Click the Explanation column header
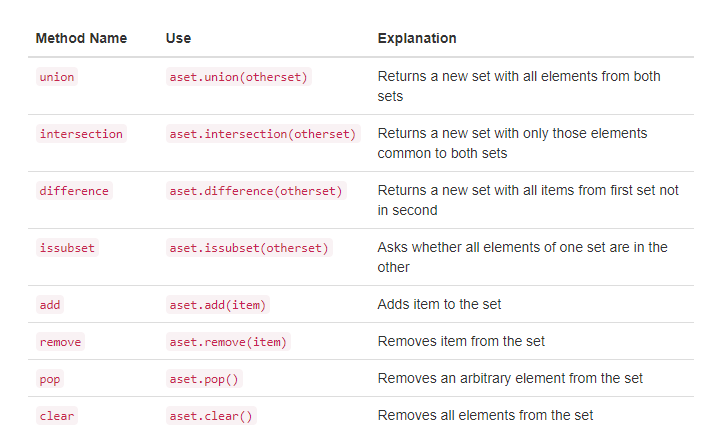Image resolution: width=714 pixels, height=447 pixels. (x=417, y=39)
